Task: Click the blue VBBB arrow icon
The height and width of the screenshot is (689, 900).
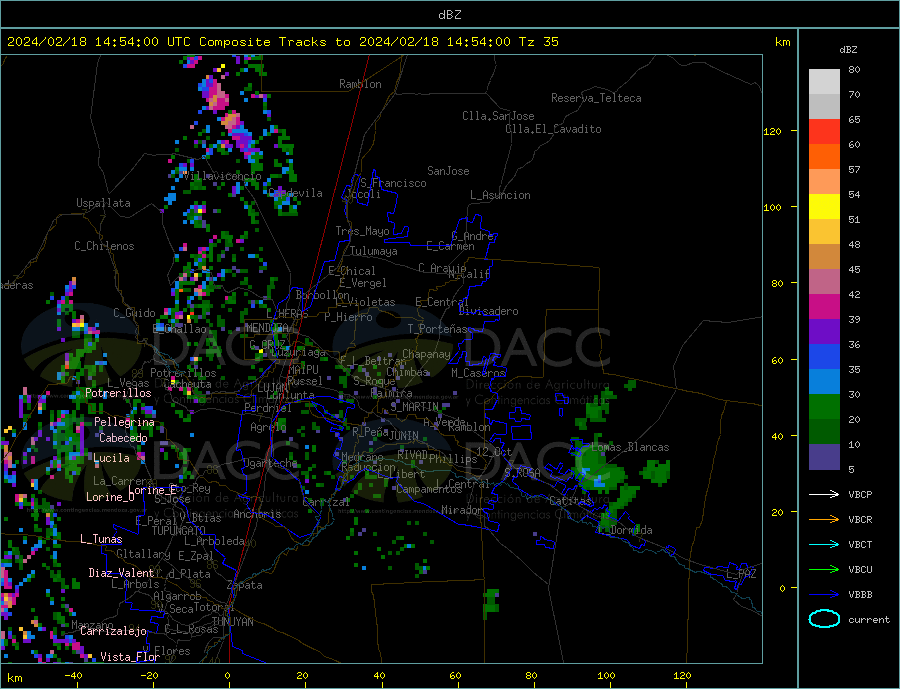Action: tap(824, 594)
